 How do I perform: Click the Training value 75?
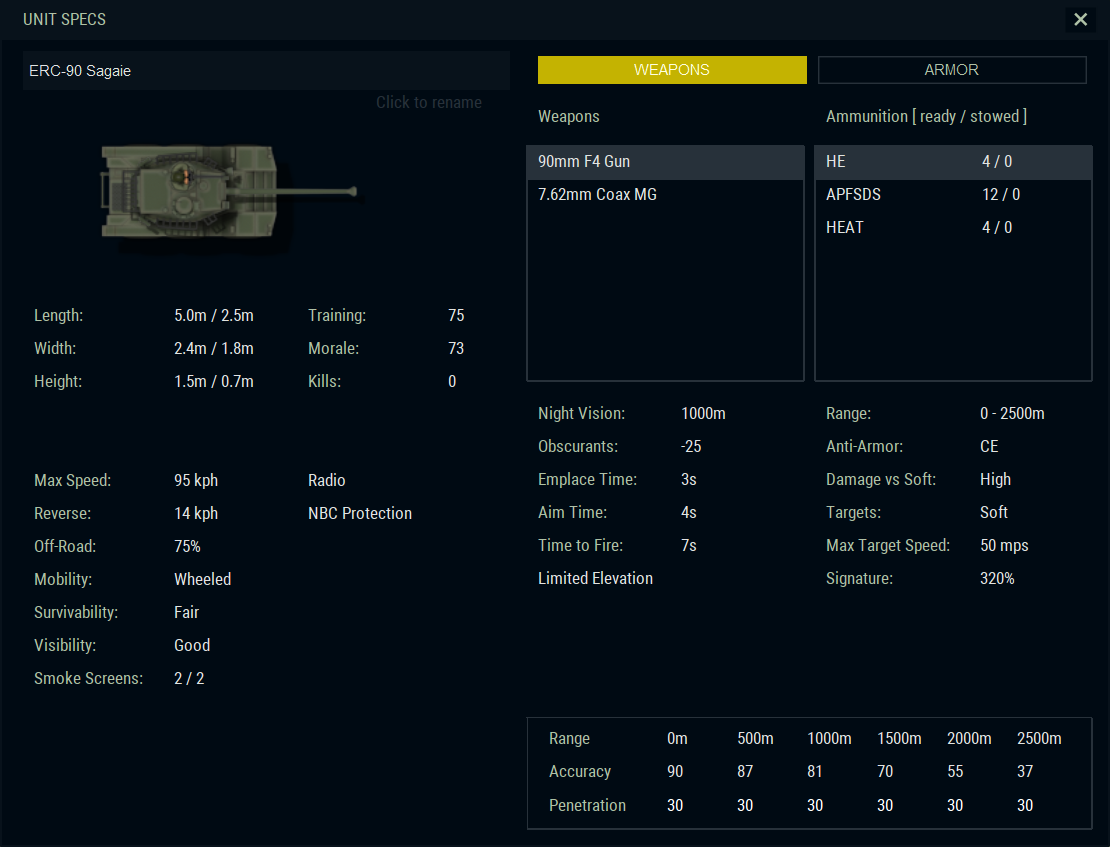[456, 316]
